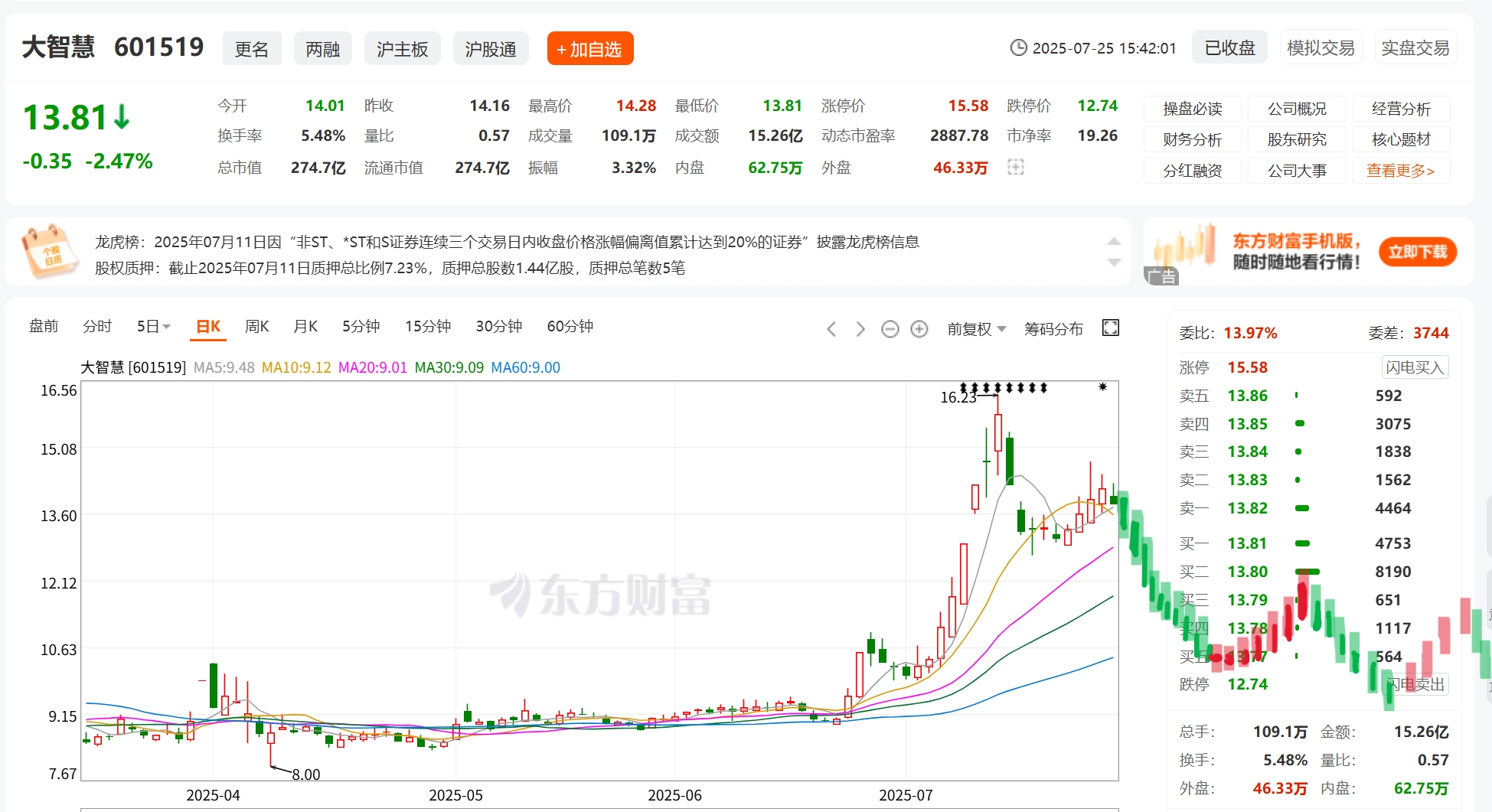Click the MA60:9.00 legend label

click(x=525, y=367)
